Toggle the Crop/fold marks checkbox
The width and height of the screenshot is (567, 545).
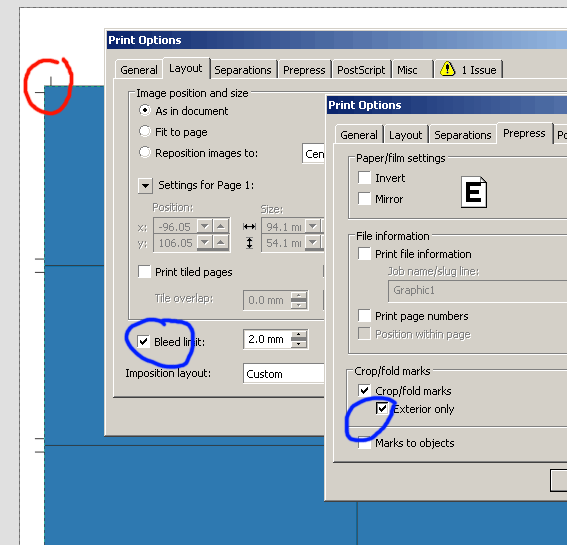tap(364, 390)
